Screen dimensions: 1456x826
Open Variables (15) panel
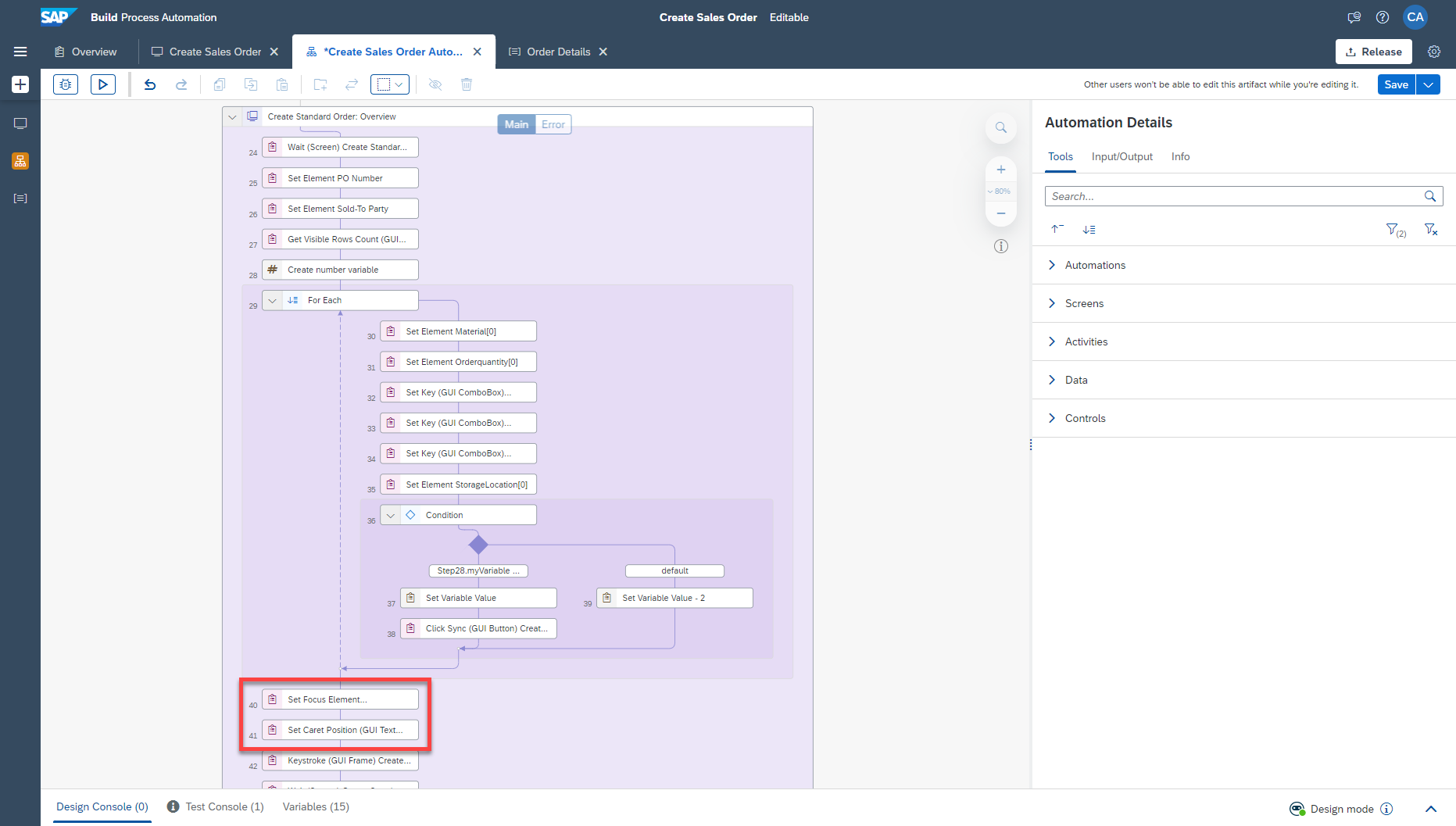(316, 806)
